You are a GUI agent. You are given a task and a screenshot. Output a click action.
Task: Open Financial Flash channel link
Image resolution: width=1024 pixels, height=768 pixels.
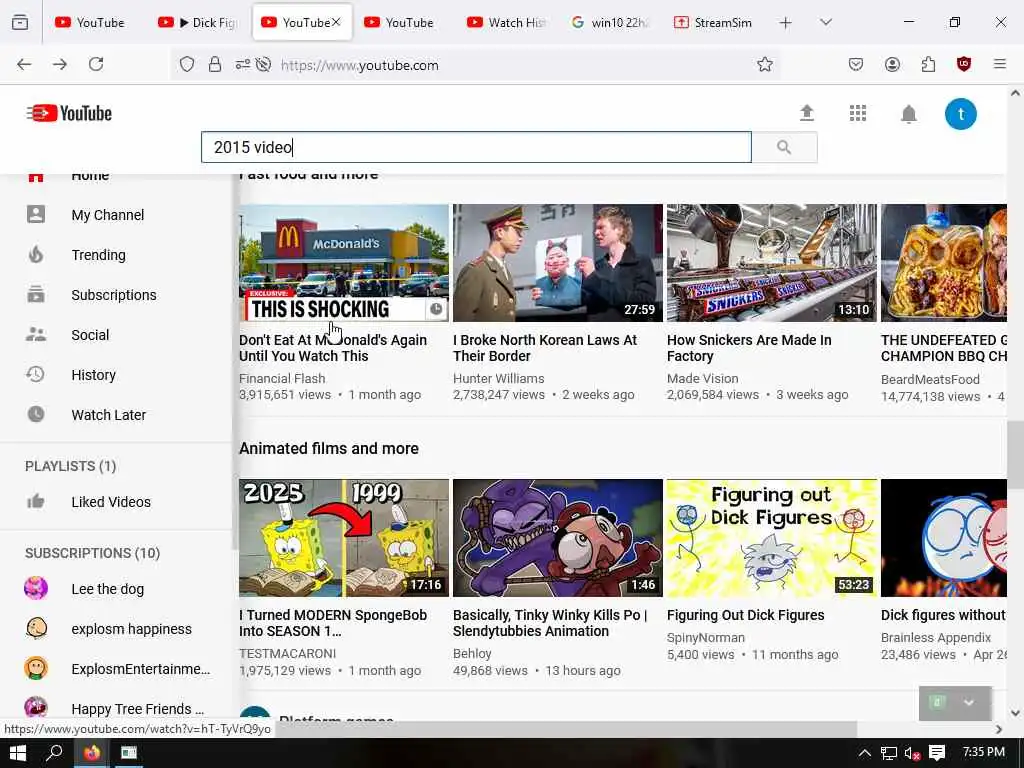281,378
